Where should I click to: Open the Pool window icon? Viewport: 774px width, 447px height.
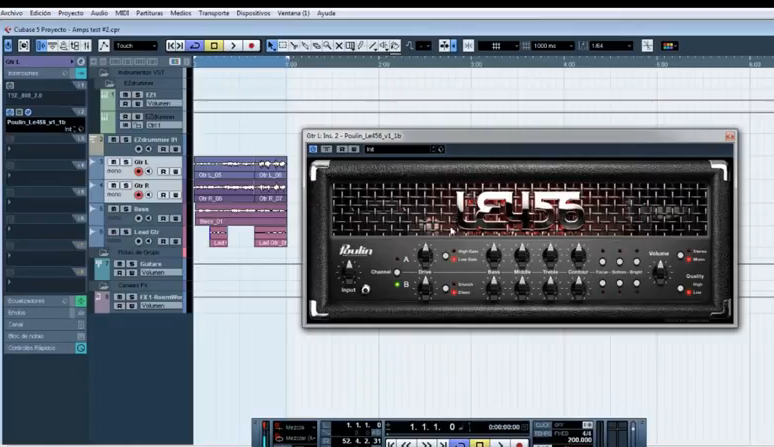(x=75, y=46)
